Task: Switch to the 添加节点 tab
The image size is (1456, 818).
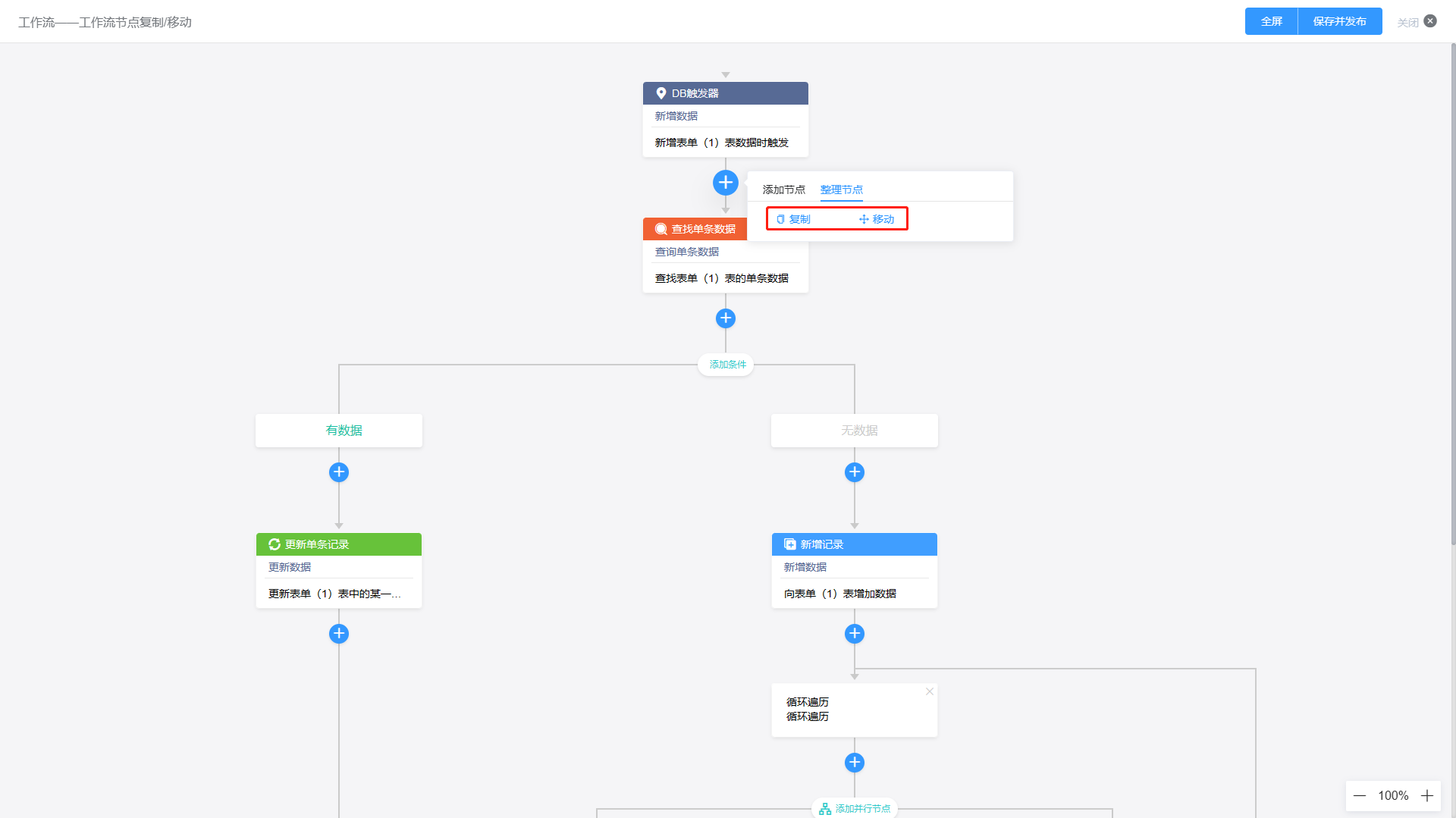Action: [784, 190]
